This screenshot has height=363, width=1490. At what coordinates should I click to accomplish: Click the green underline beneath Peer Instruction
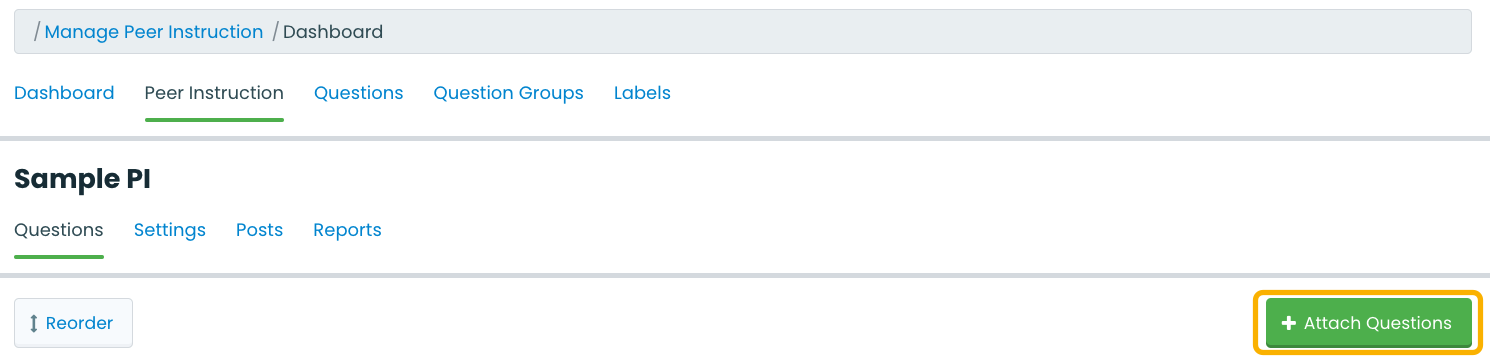click(214, 120)
